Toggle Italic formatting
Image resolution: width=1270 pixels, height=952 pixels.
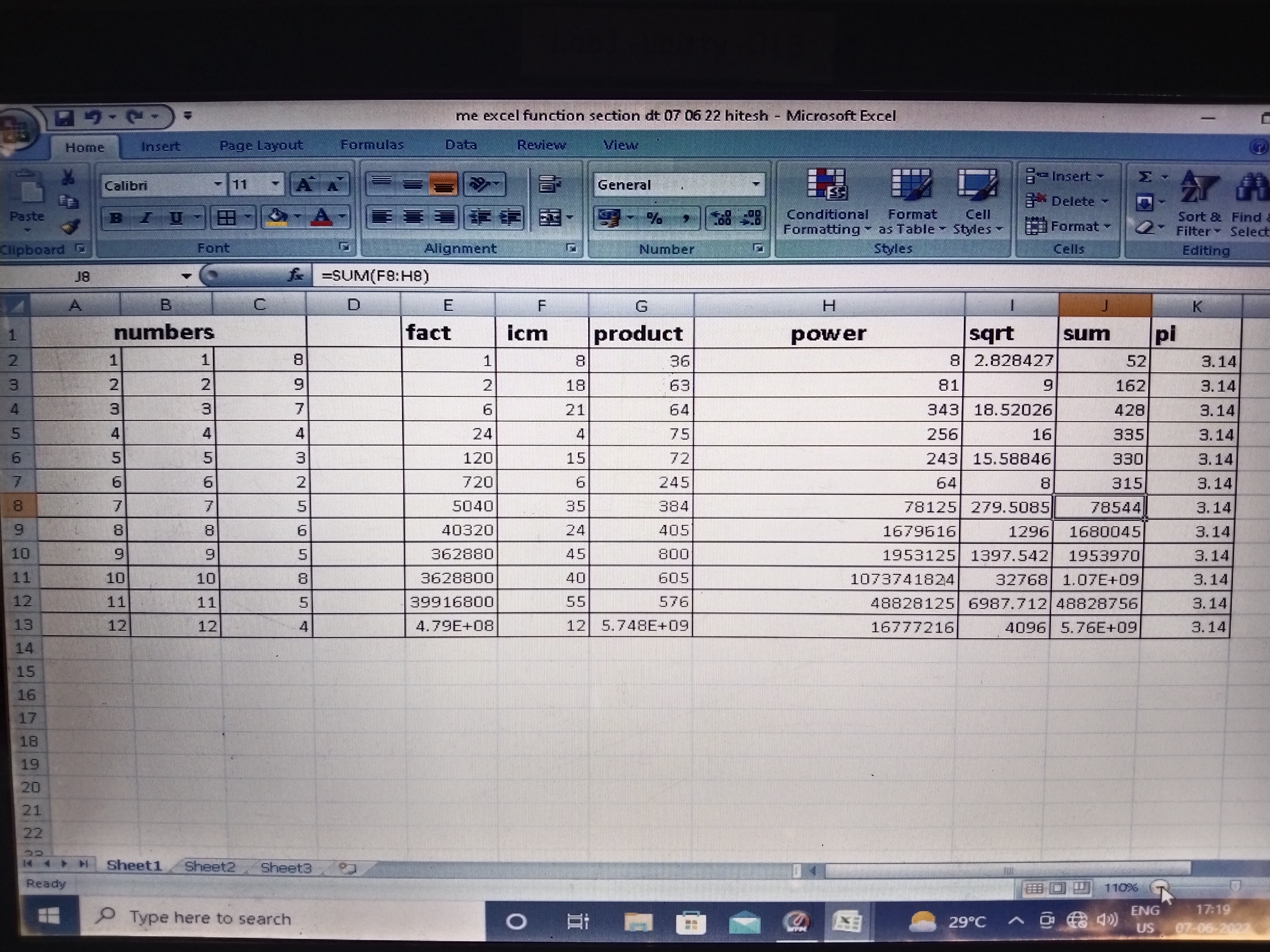coord(146,218)
